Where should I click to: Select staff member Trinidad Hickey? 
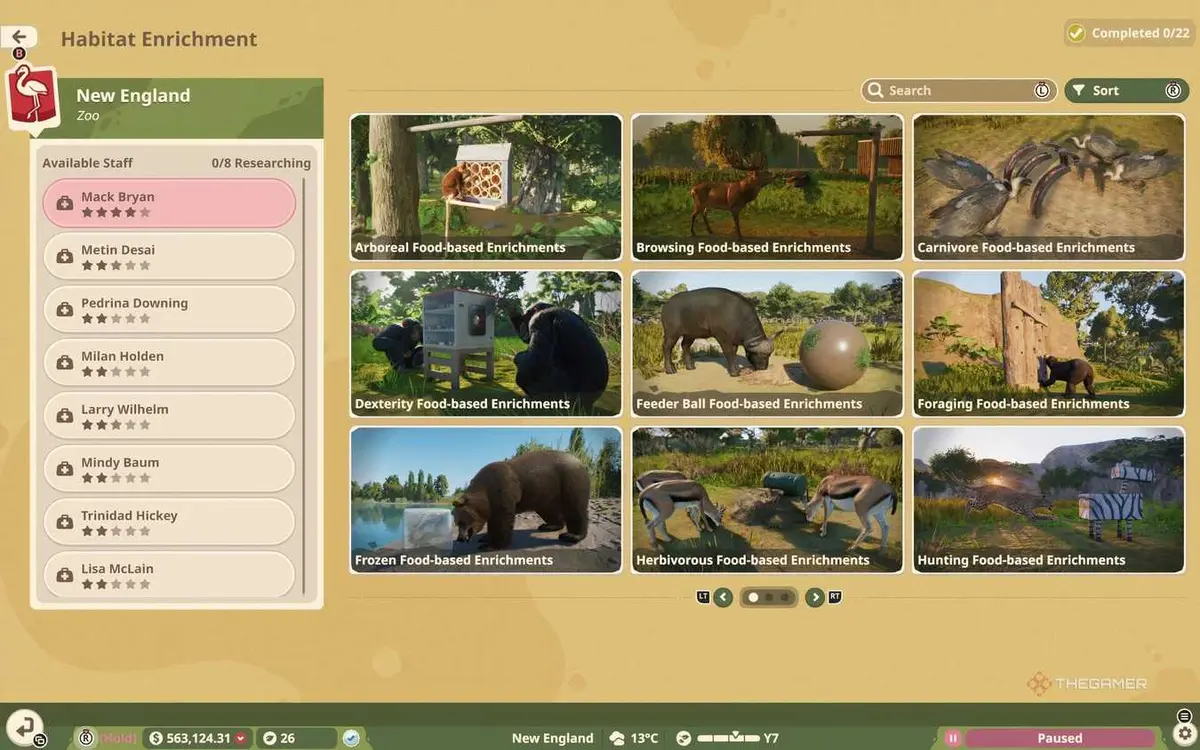coord(169,521)
